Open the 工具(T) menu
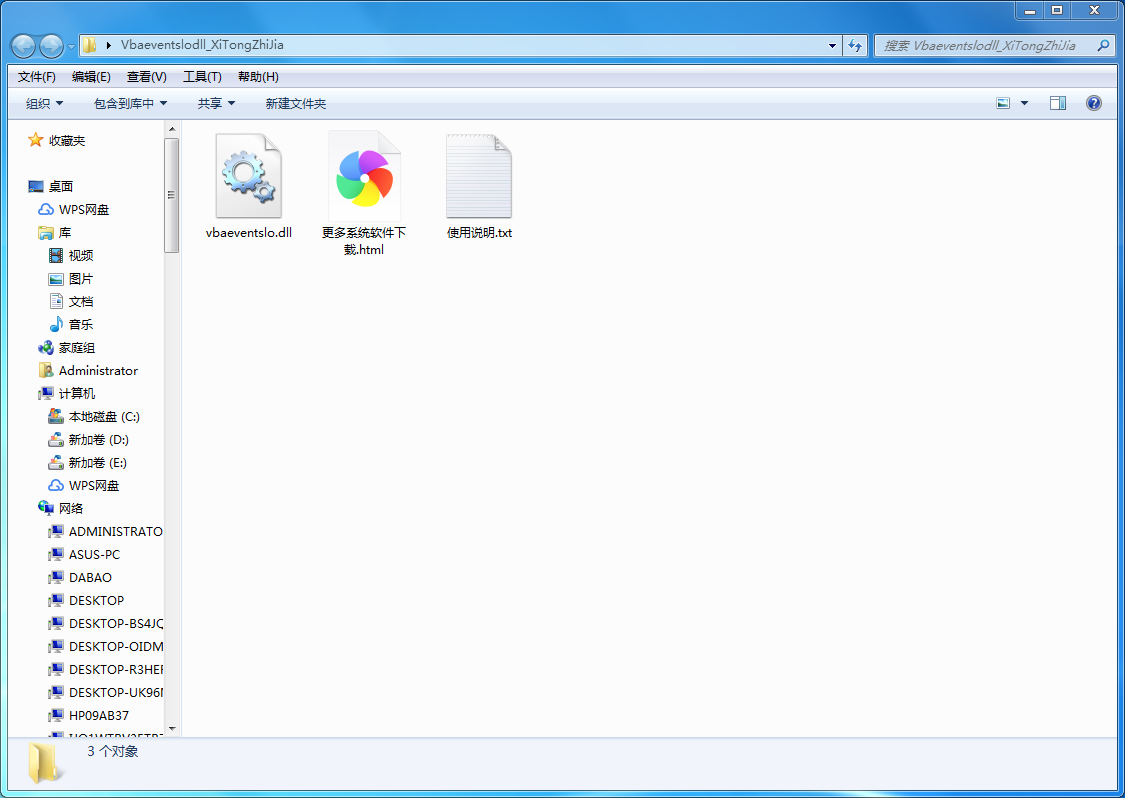Viewport: 1125px width, 798px height. [202, 77]
